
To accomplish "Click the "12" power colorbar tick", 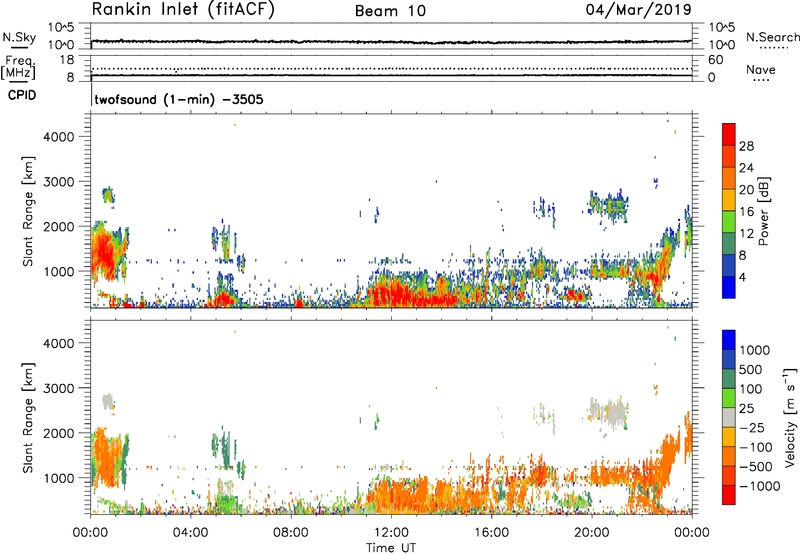I will [x=746, y=234].
